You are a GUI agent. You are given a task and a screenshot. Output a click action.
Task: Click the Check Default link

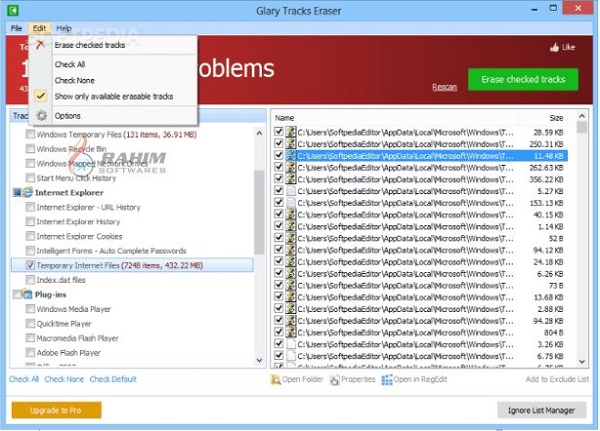[x=113, y=379]
